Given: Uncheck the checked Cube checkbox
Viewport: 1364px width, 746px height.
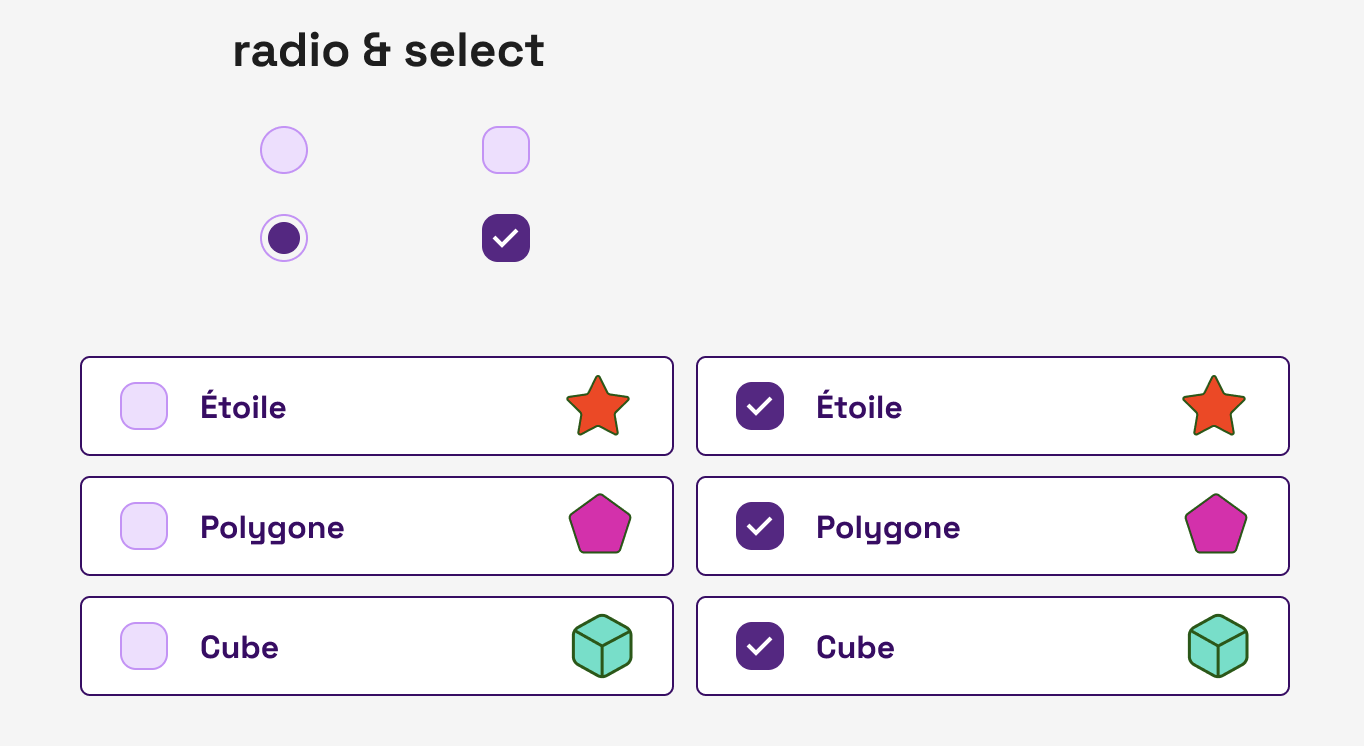Looking at the screenshot, I should coord(760,646).
